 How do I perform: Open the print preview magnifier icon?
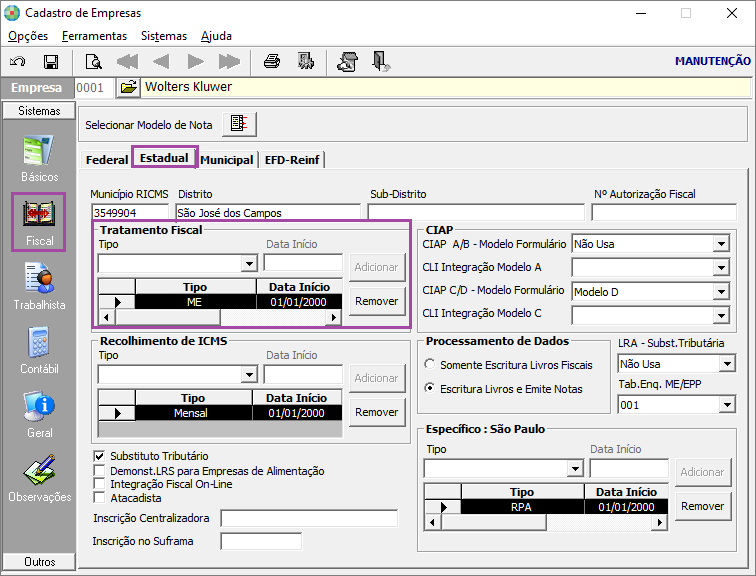[94, 62]
